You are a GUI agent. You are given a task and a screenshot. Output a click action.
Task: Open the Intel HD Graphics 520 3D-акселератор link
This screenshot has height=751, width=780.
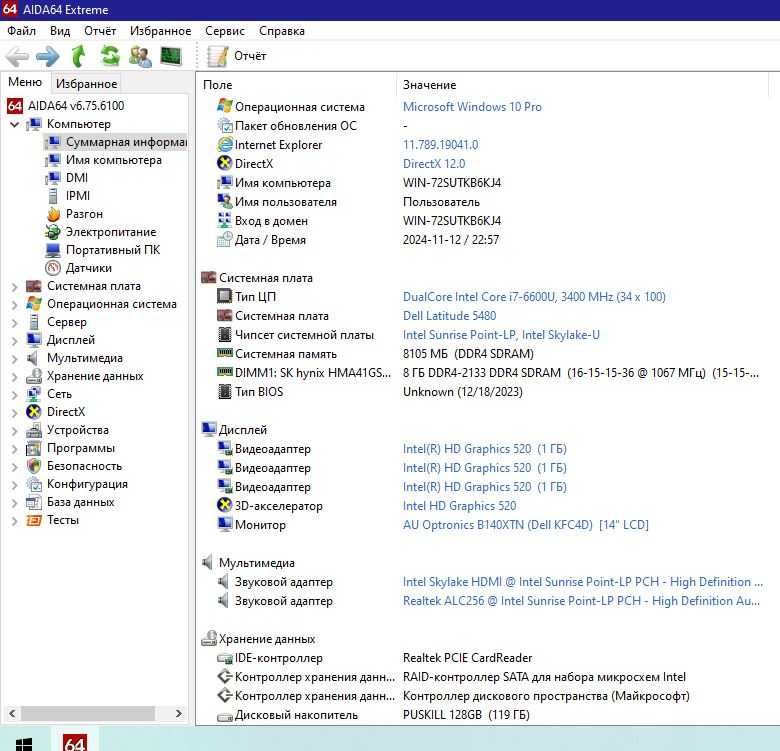click(x=459, y=506)
